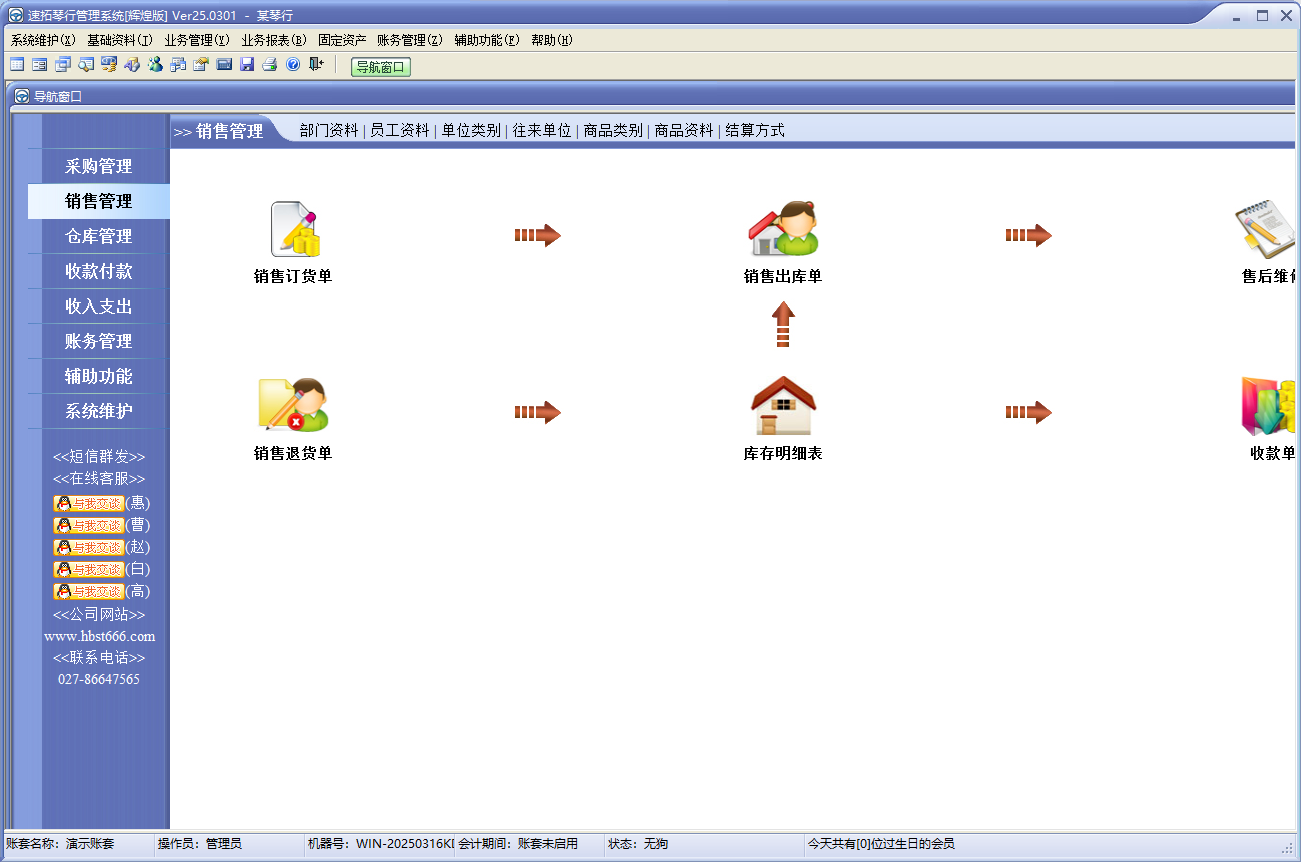Open the 固定资产 menu
Viewport: 1301px width, 862px height.
342,40
